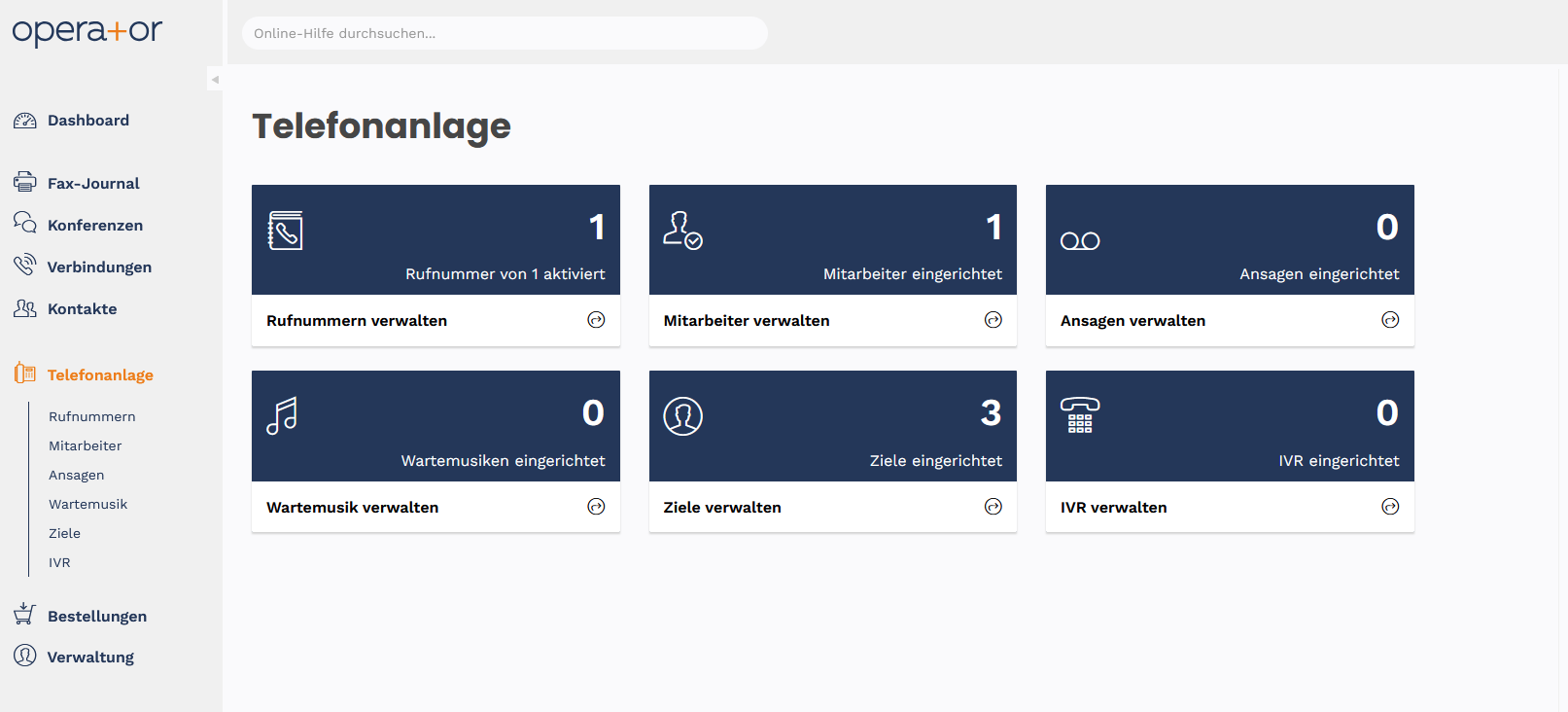Click the keypad phone icon on IVR card
The height and width of the screenshot is (712, 1568).
coord(1080,415)
